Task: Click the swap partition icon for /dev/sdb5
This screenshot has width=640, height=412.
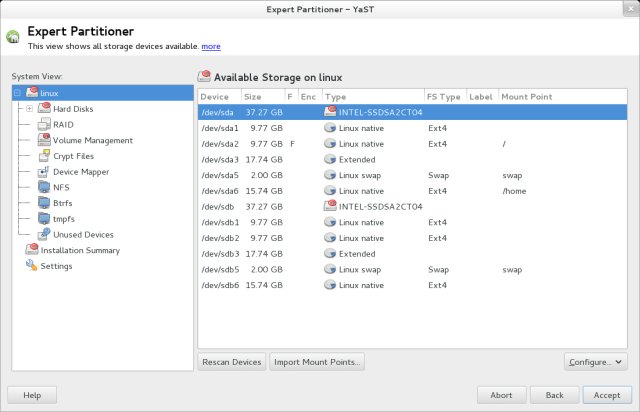Action: (330, 269)
